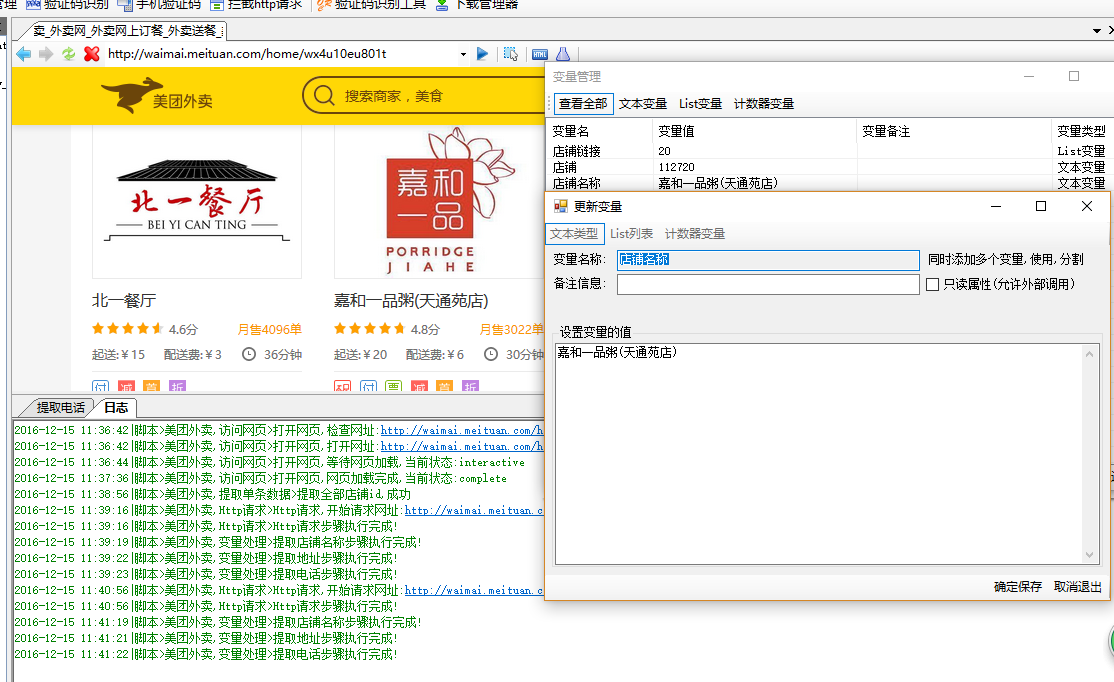Click the 确定保存 confirm save button
1114x682 pixels.
tap(1017, 587)
